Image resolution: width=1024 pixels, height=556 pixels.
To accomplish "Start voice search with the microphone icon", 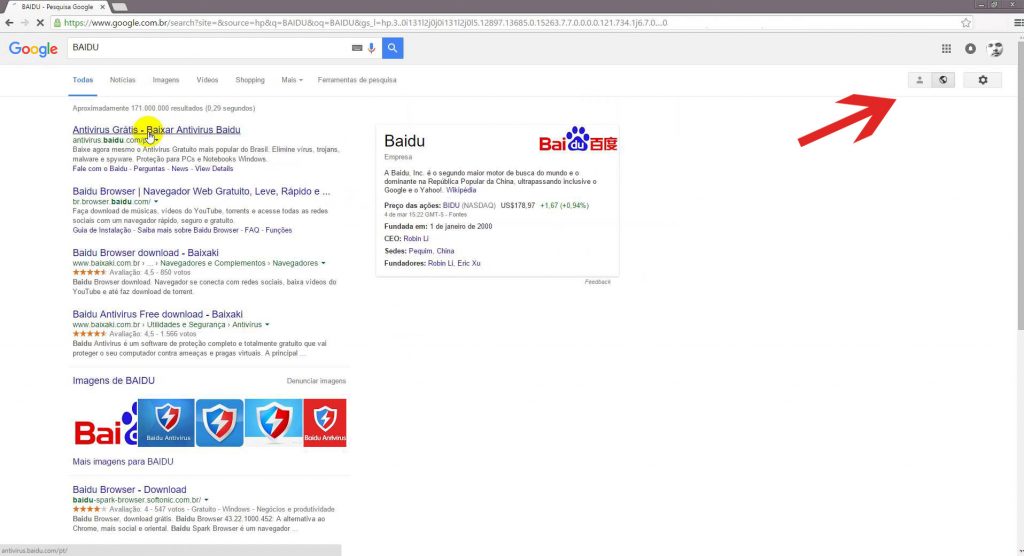I will pos(372,48).
